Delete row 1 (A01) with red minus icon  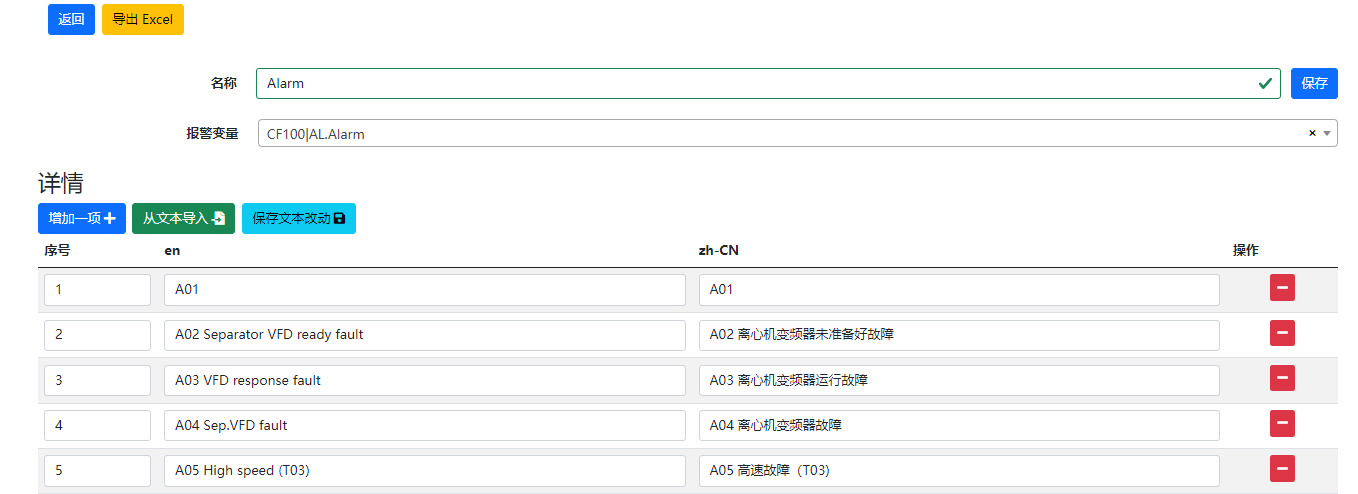click(1282, 288)
